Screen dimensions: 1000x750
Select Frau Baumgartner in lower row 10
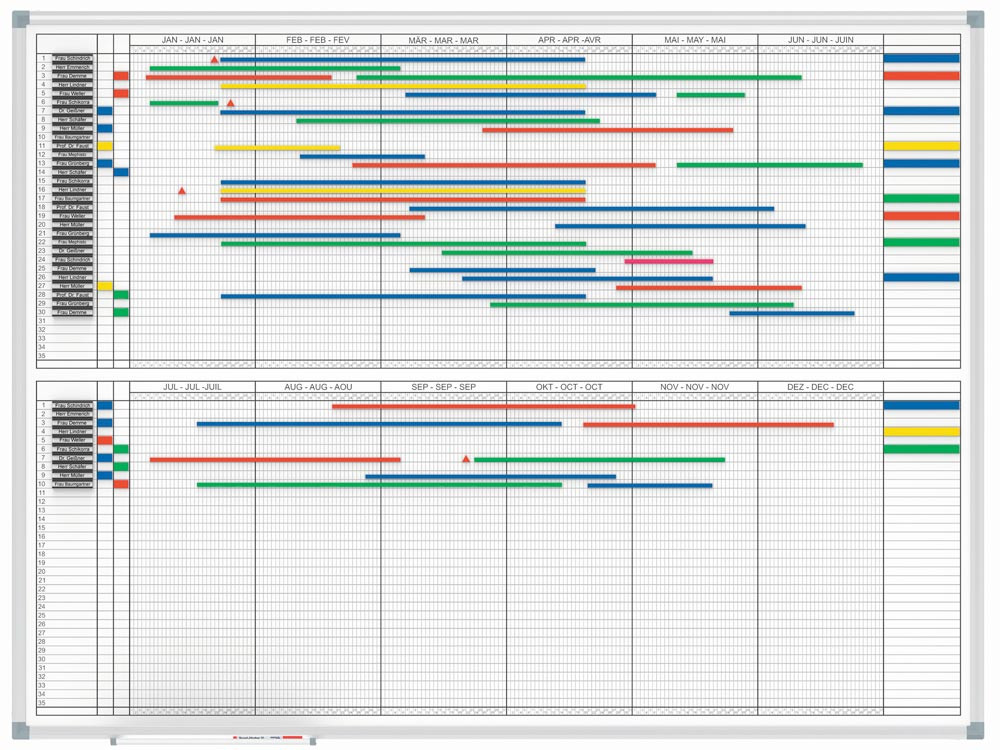click(72, 484)
